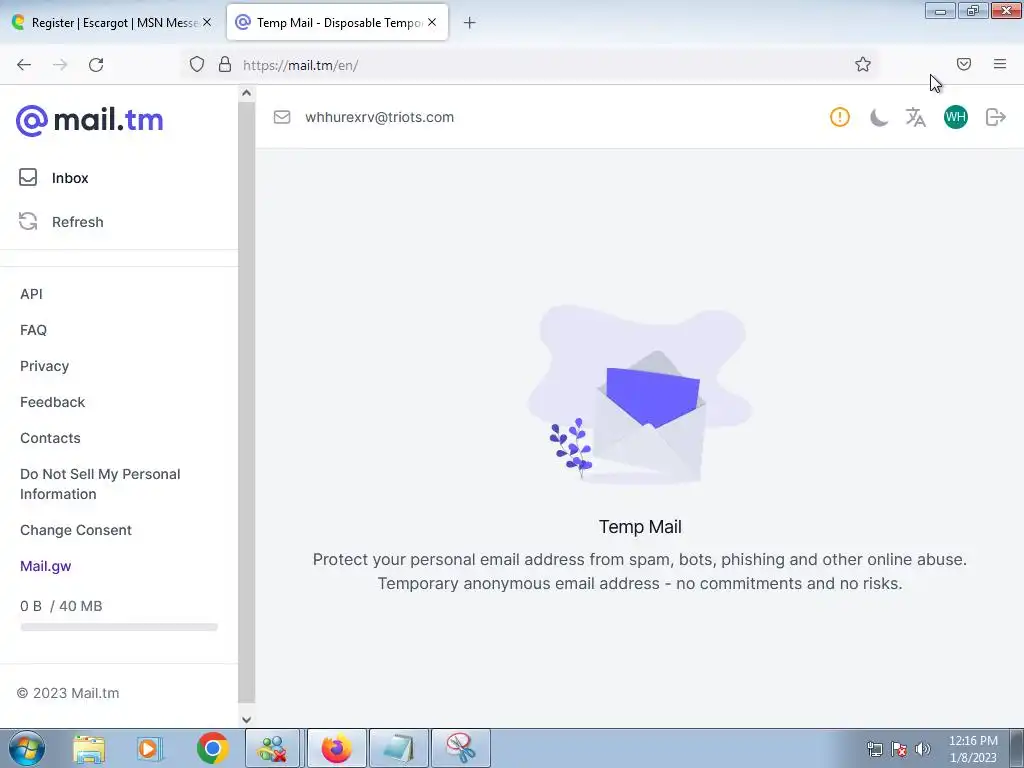Screen dimensions: 1024x768
Task: Open the FAQ link
Action: pos(33,330)
